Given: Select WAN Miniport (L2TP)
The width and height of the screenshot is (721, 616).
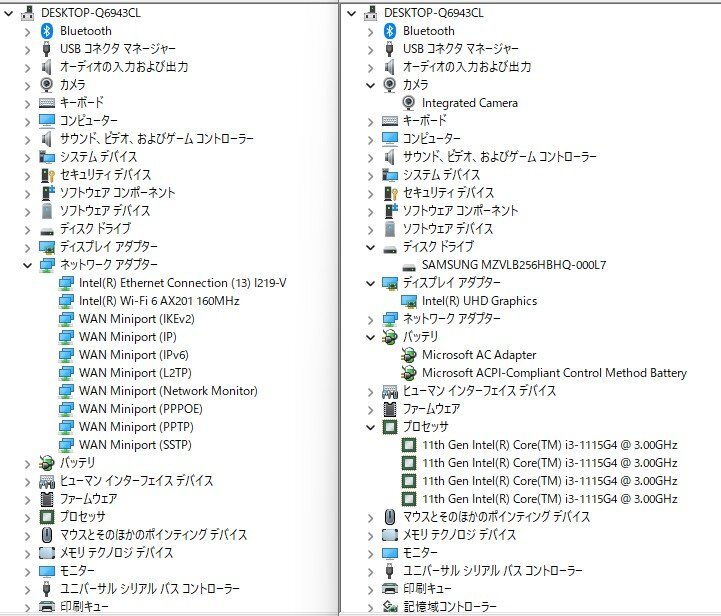Looking at the screenshot, I should 135,373.
